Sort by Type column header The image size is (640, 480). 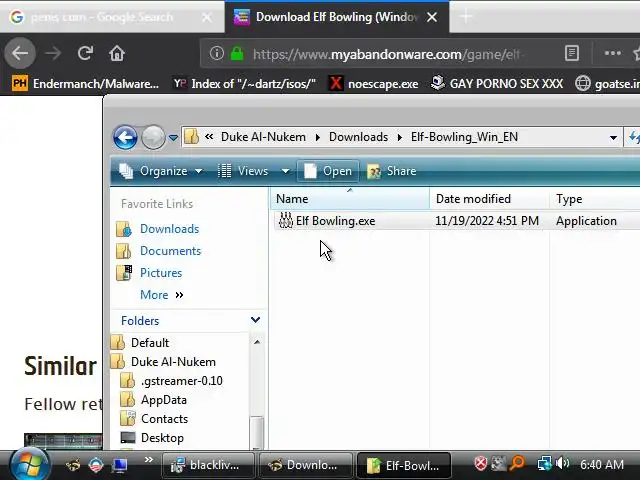point(595,199)
